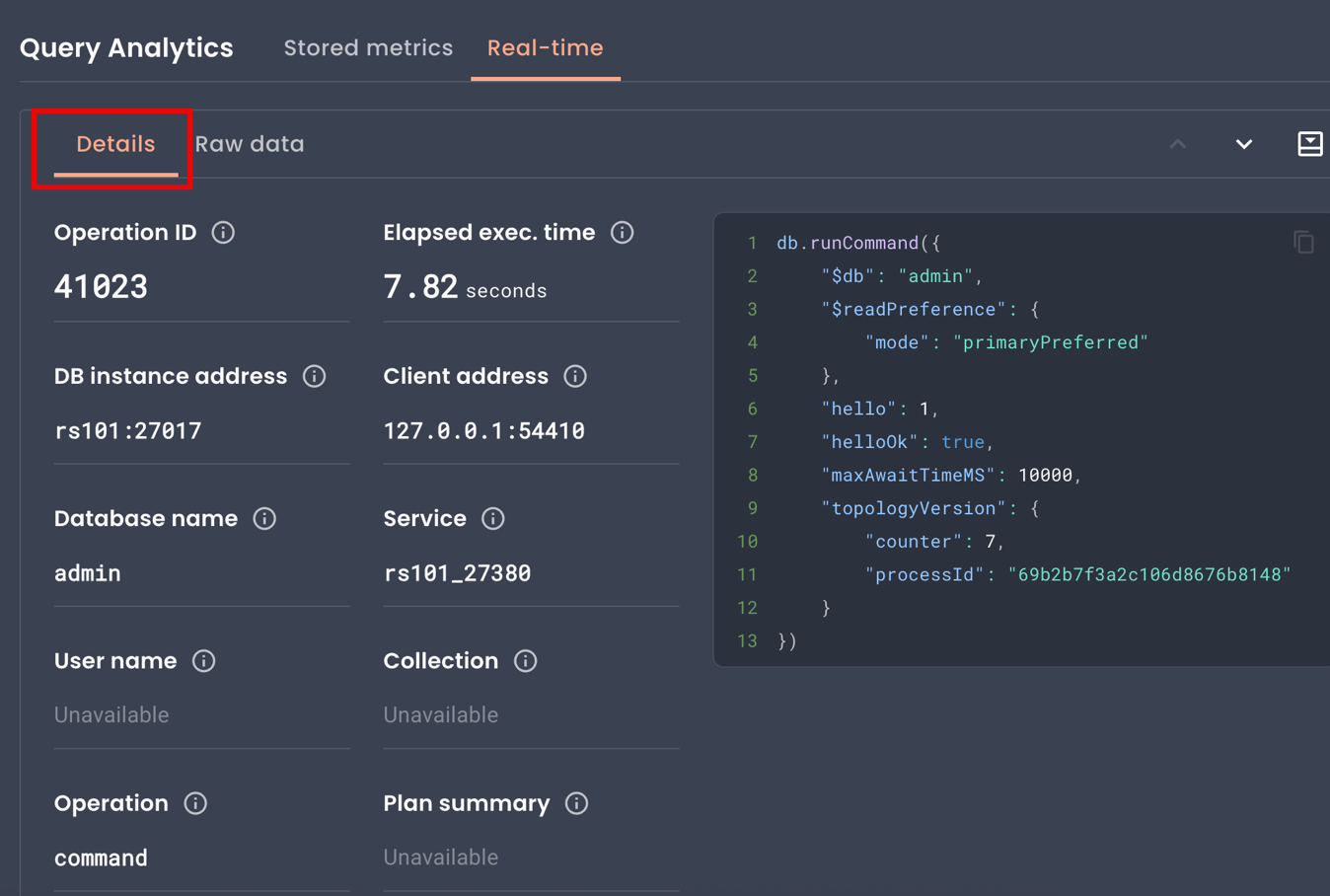This screenshot has height=896, width=1330.
Task: Select the Real-time tab
Action: coord(545,47)
